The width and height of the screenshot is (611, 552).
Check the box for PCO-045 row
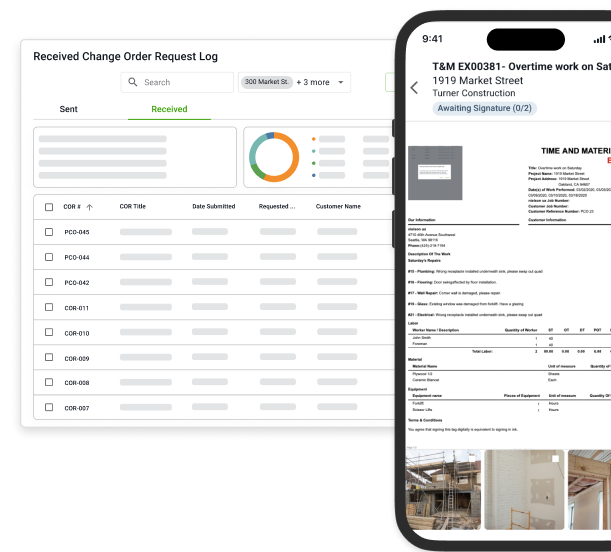[48, 232]
